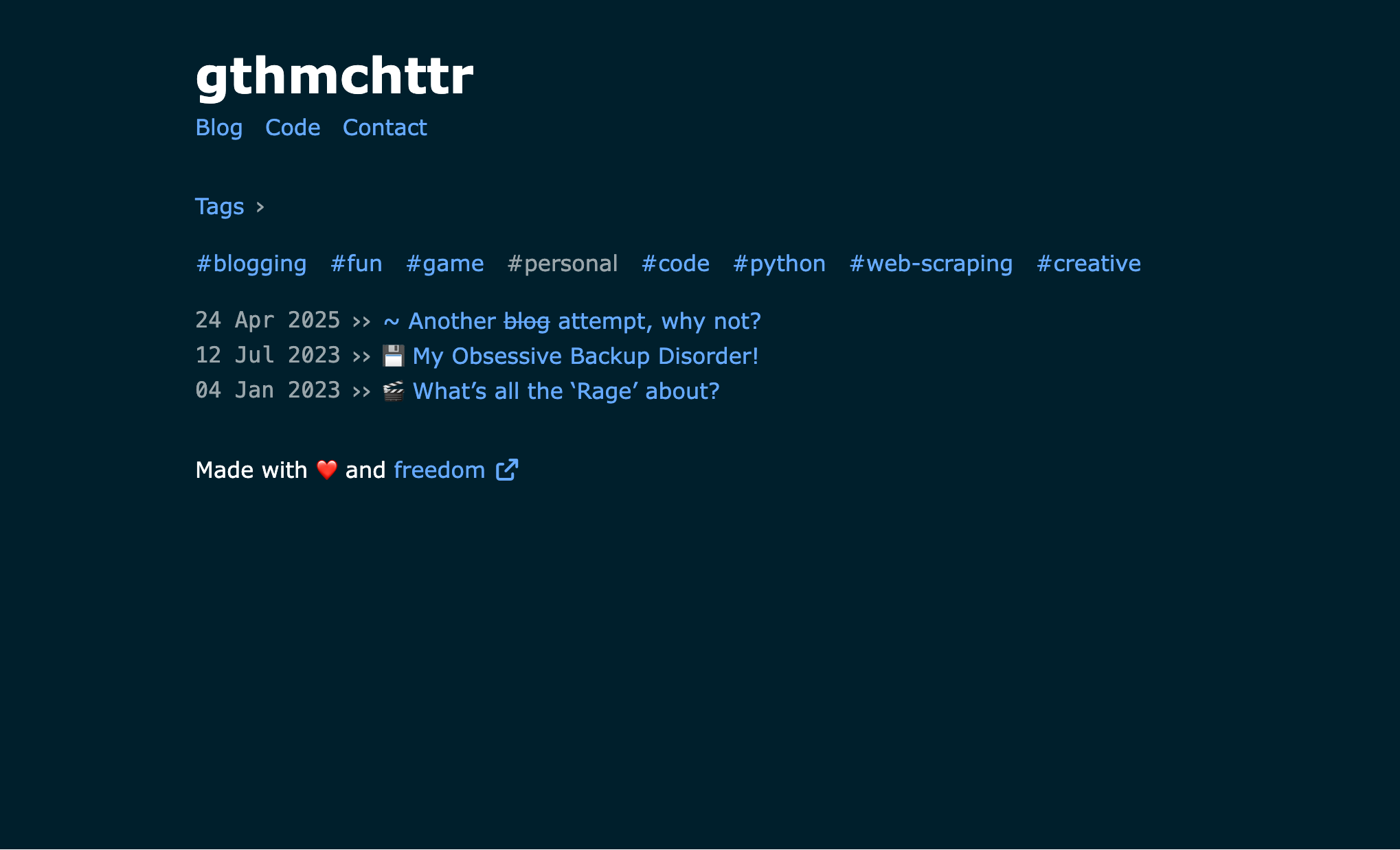Open 'Another blog attempt, why not?' post

(x=584, y=321)
